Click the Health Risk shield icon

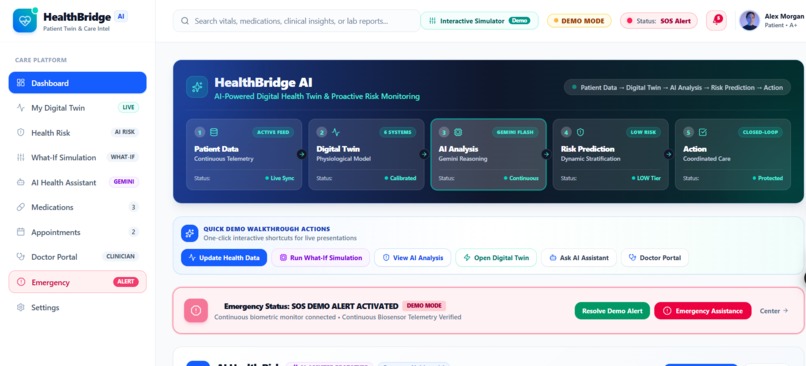[21, 133]
